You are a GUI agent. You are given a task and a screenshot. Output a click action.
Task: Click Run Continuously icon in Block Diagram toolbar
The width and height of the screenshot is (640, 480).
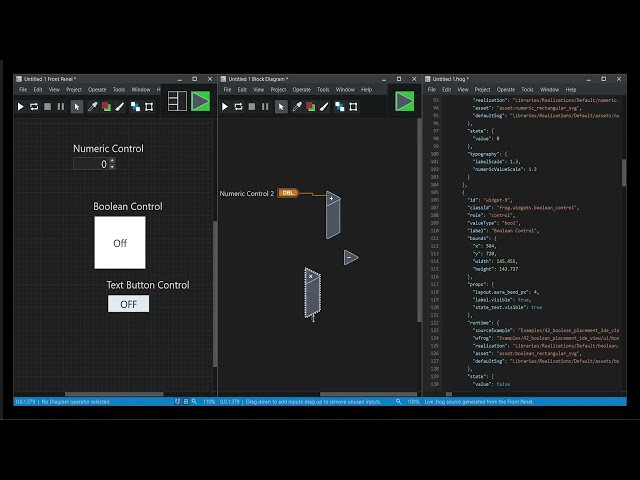point(238,107)
